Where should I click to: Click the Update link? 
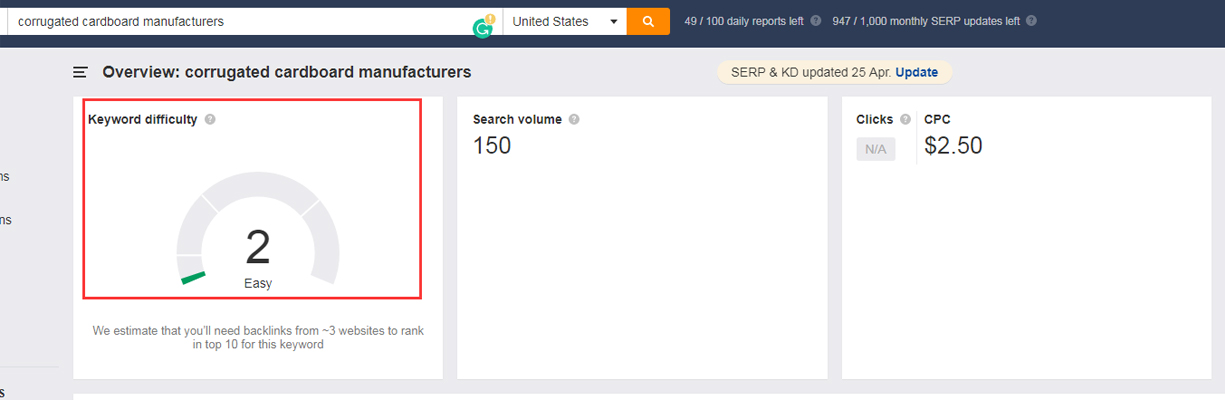pos(916,72)
